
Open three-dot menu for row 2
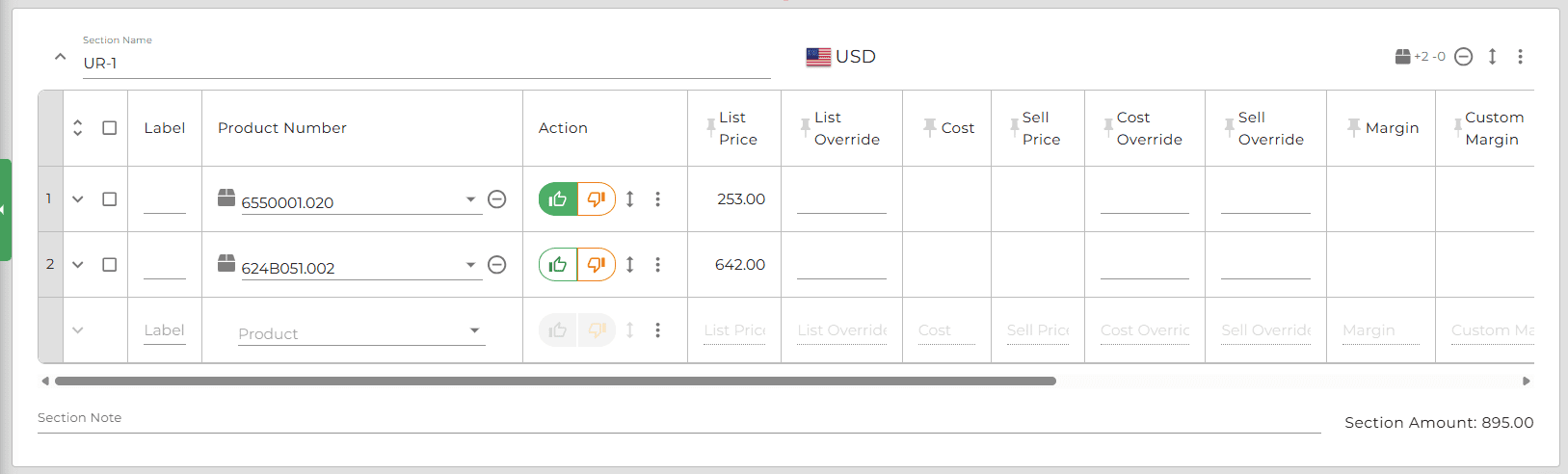click(x=658, y=265)
